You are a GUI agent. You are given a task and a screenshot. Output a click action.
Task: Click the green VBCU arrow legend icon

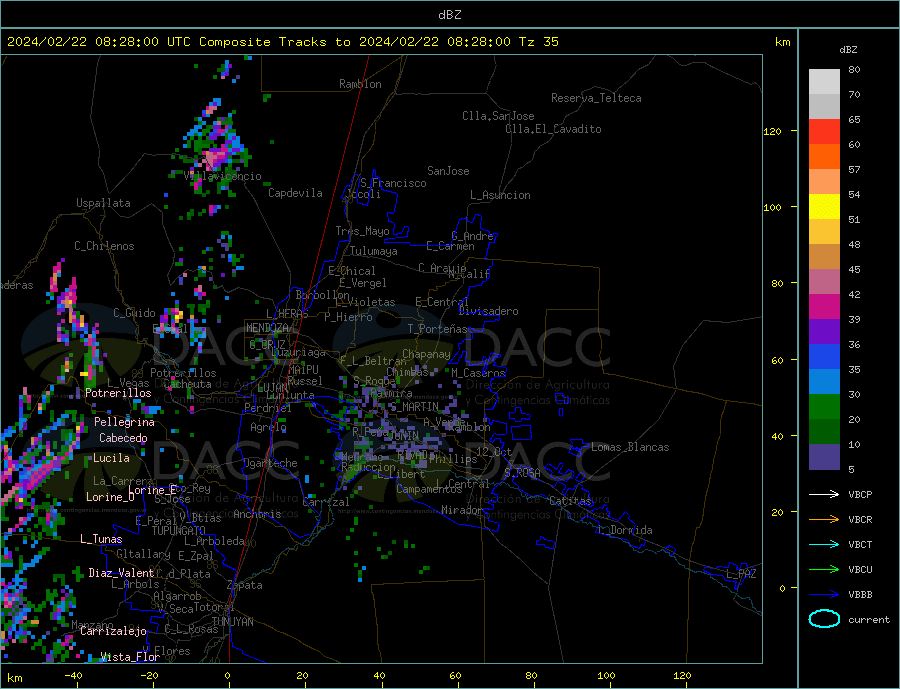(824, 570)
